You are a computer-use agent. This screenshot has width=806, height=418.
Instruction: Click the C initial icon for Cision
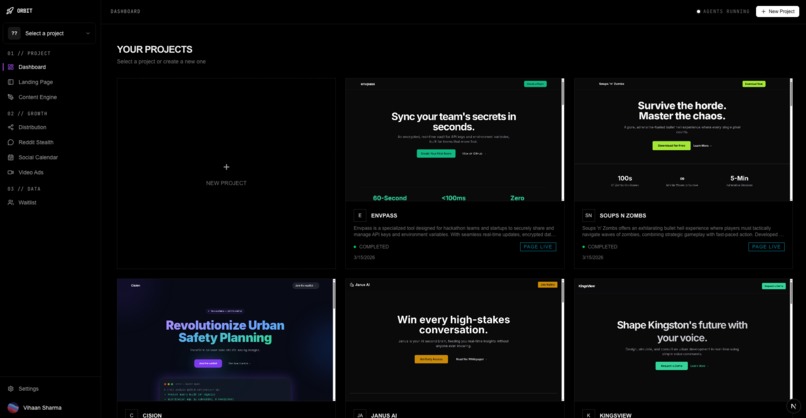pyautogui.click(x=132, y=415)
